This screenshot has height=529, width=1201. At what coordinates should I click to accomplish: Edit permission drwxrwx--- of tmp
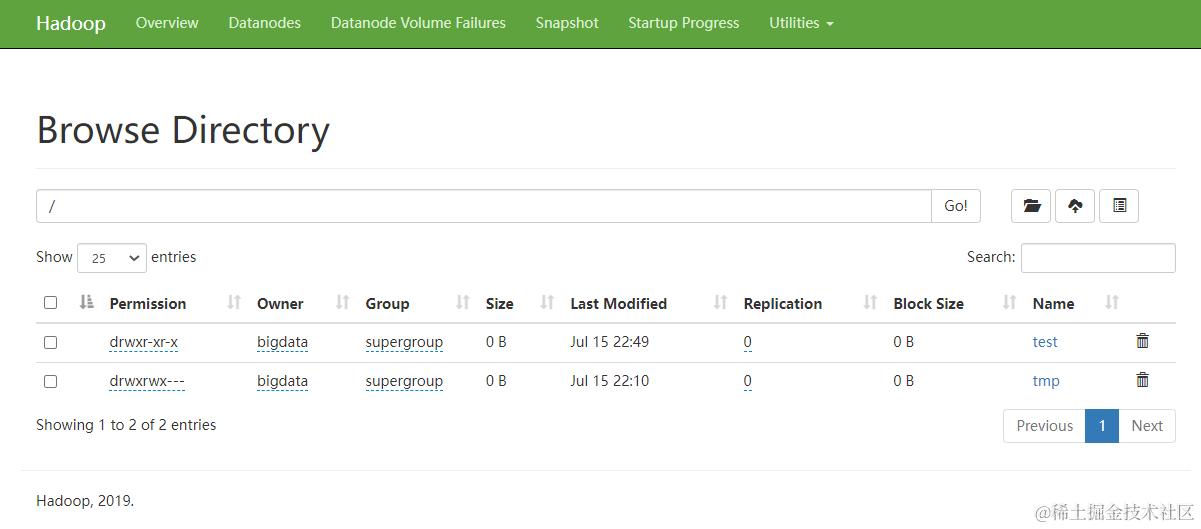147,381
